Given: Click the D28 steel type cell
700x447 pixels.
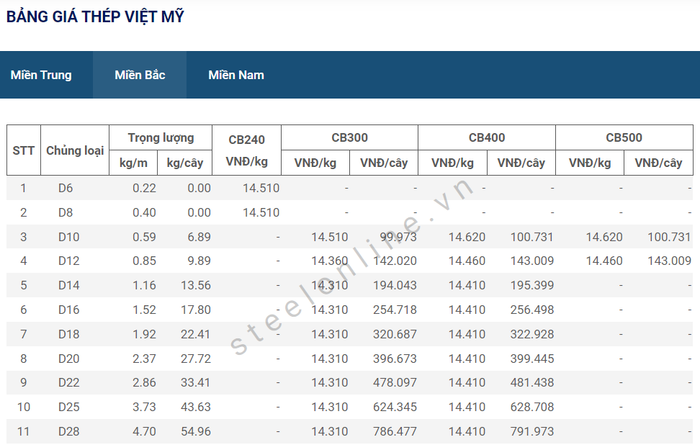Looking at the screenshot, I should 68,431.
